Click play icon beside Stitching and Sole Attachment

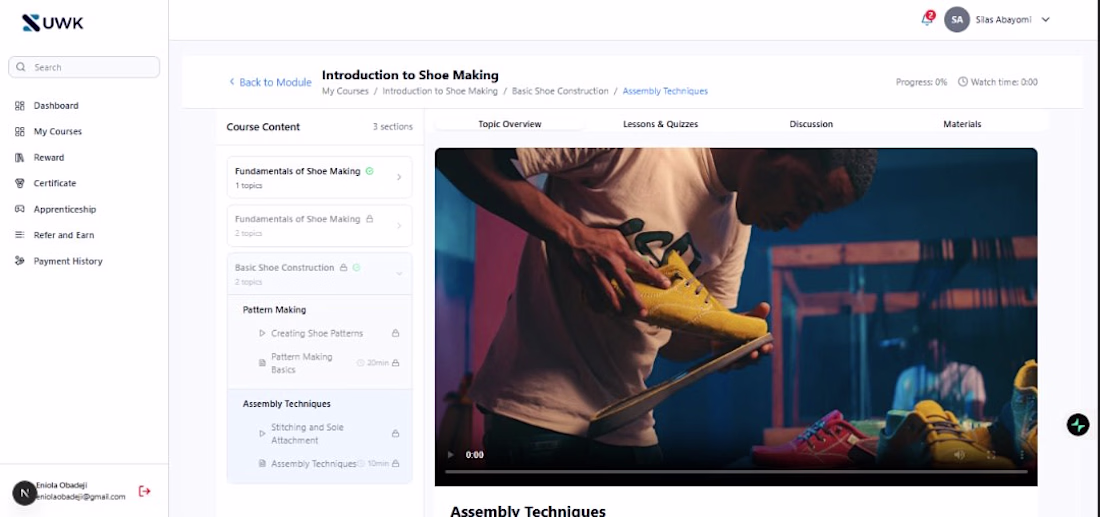(262, 434)
